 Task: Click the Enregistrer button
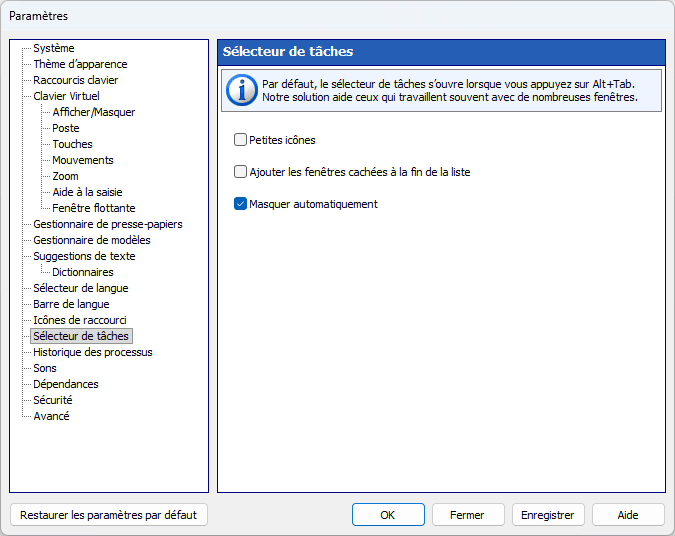click(x=548, y=515)
